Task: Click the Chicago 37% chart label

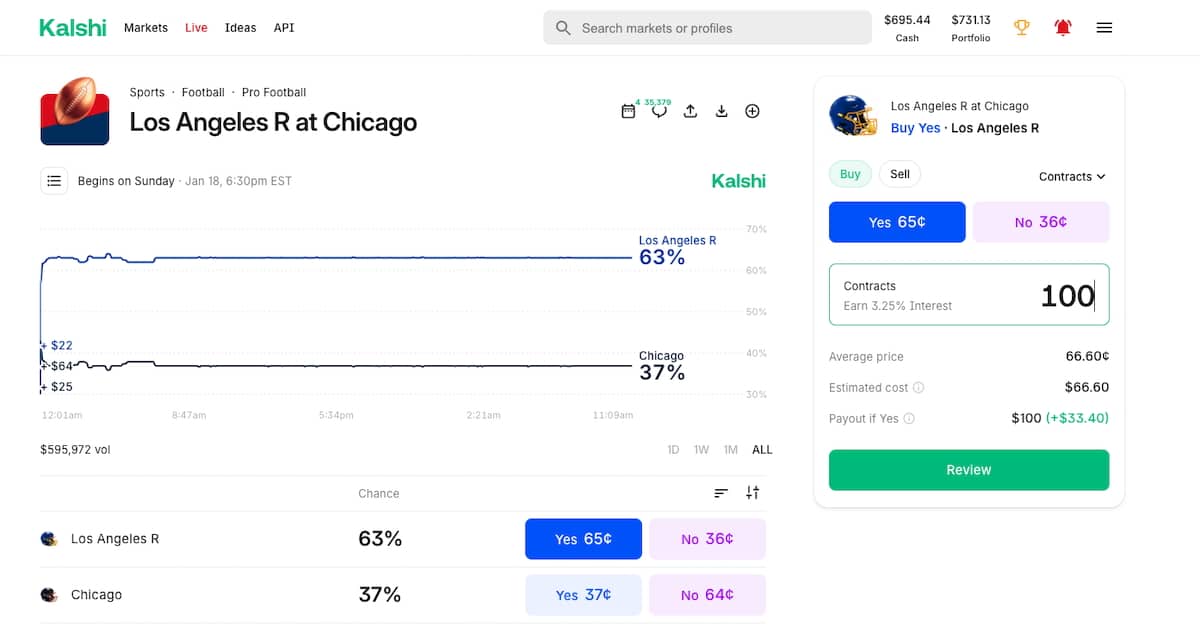Action: pos(662,366)
